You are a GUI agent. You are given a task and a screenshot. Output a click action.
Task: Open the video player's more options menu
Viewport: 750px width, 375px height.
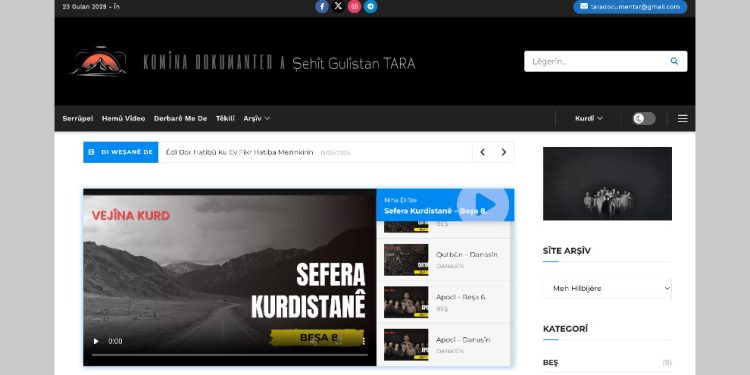click(364, 341)
